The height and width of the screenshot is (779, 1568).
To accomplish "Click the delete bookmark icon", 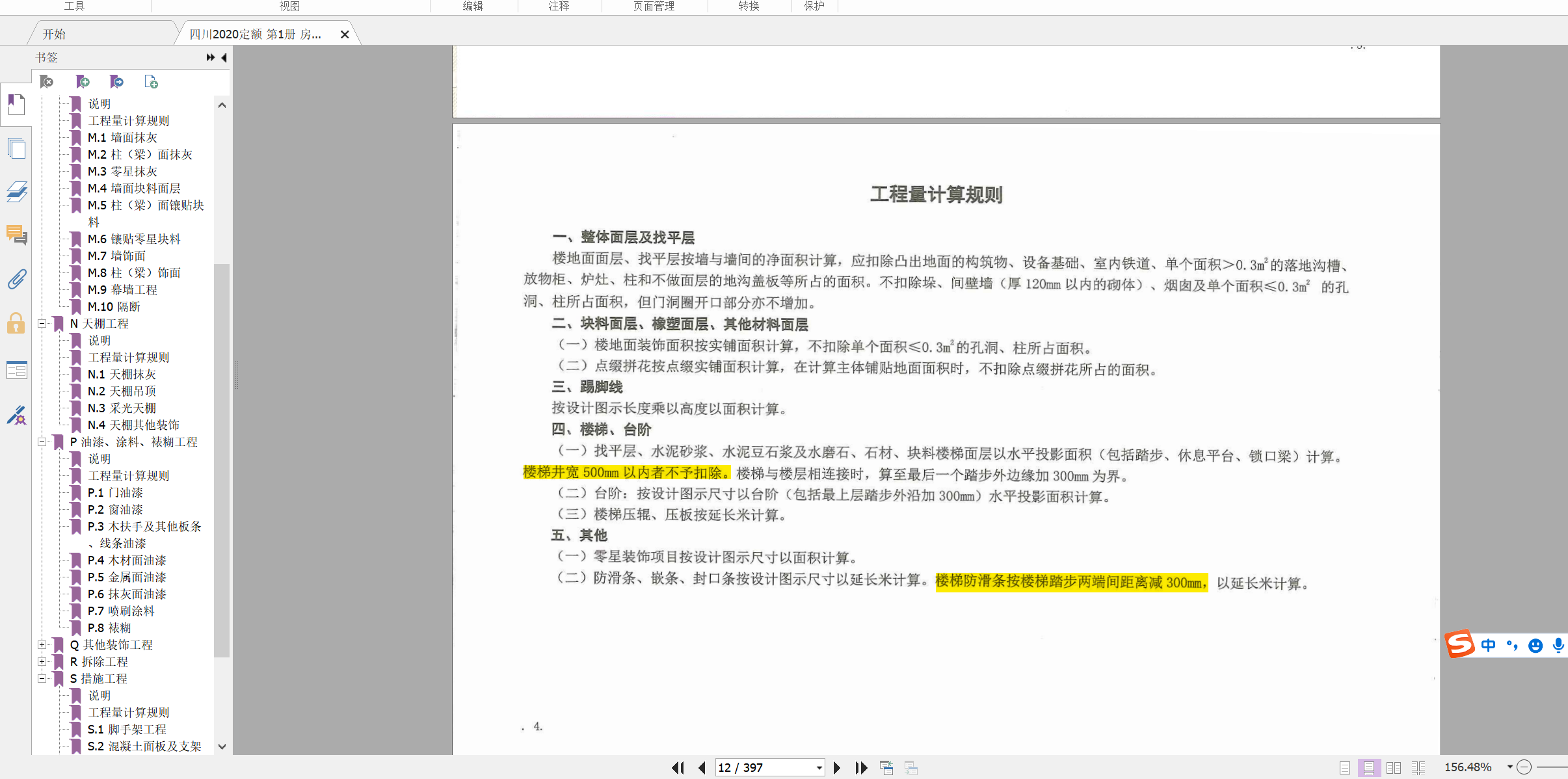I will click(47, 82).
